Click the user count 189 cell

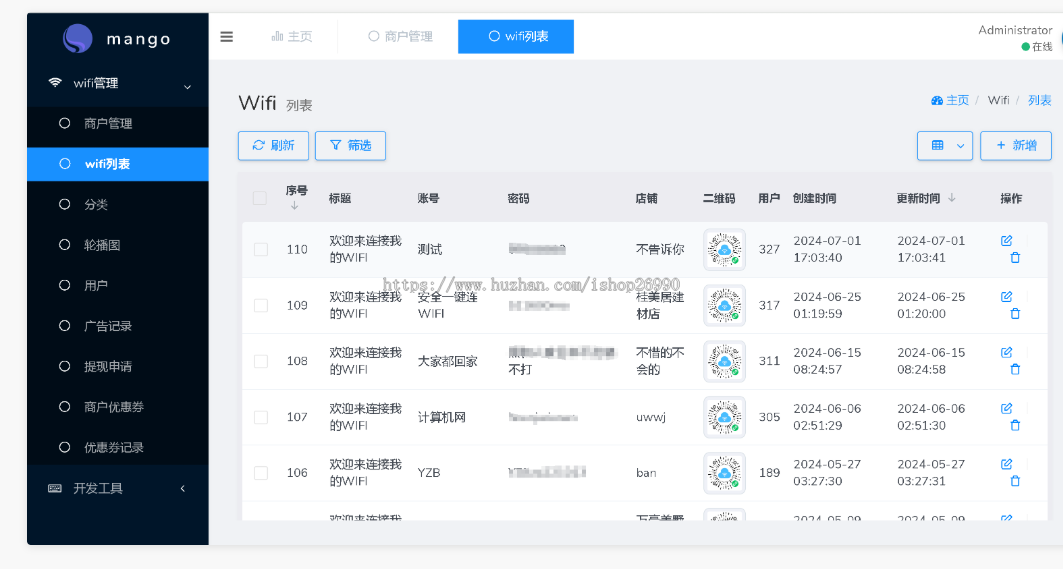(x=769, y=473)
